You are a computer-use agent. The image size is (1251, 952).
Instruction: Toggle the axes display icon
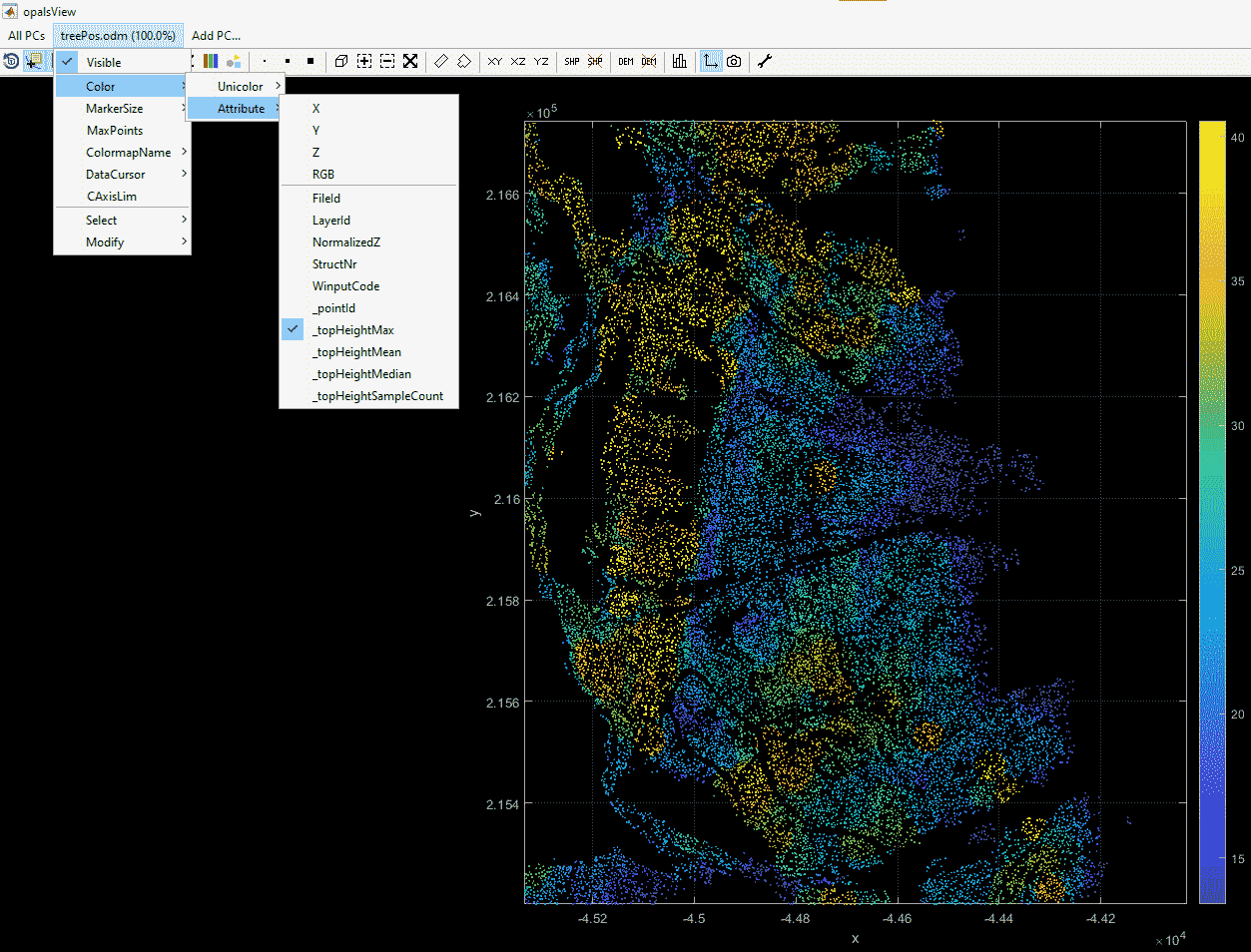(710, 62)
